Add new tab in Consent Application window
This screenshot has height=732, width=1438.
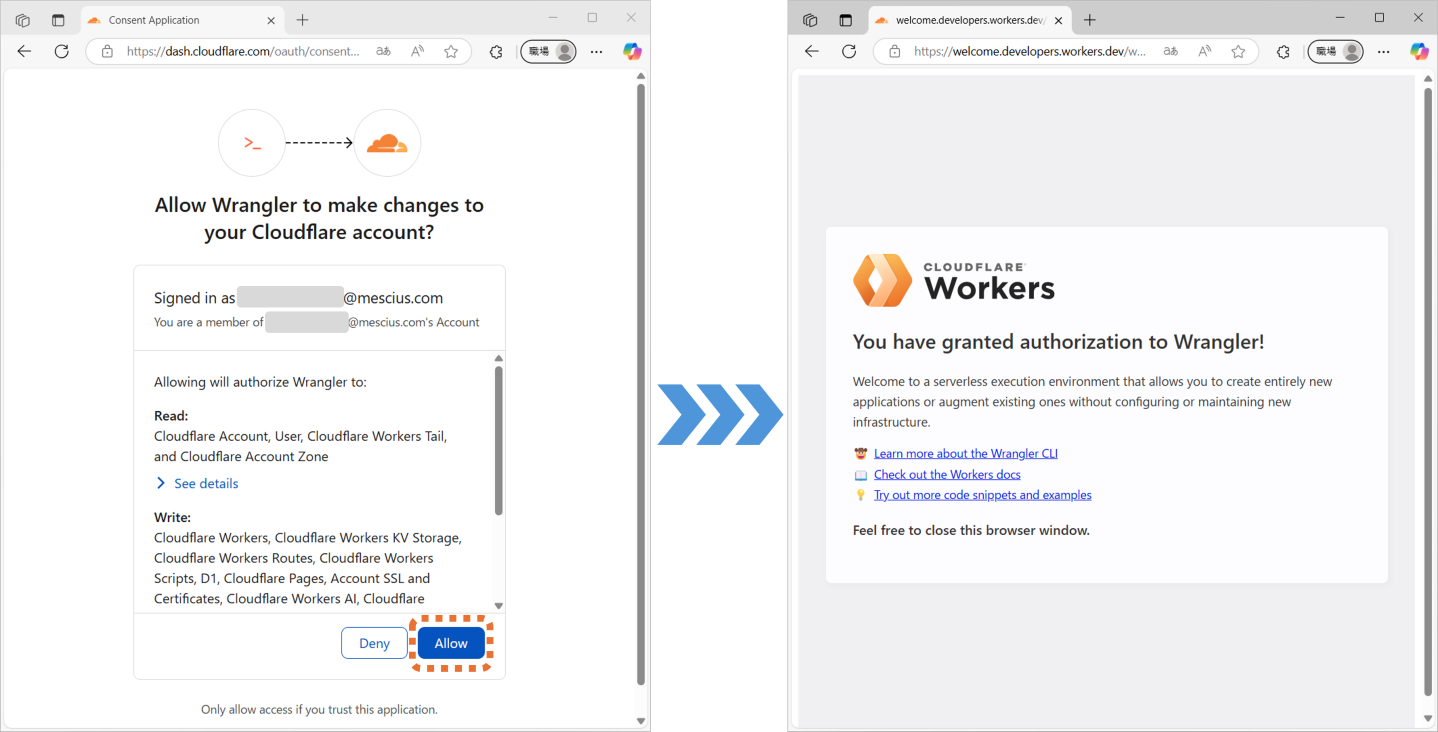(x=303, y=20)
